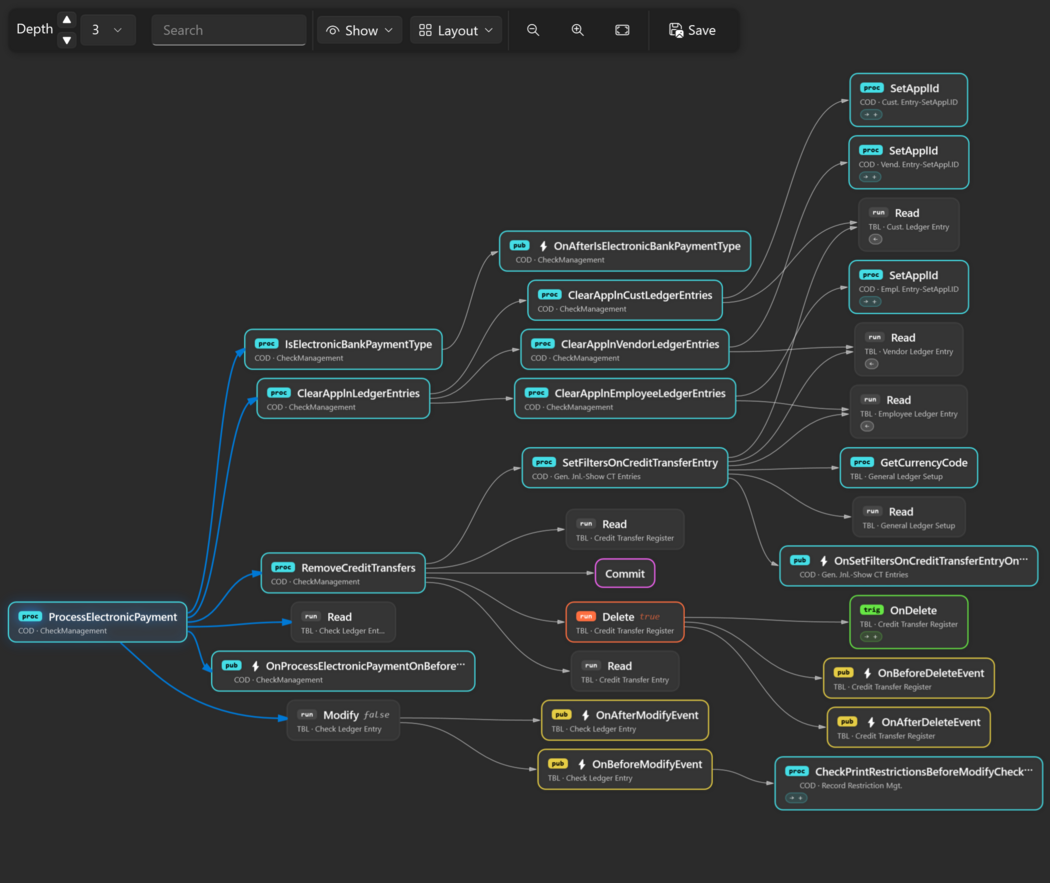Screen dimensions: 1050x883
Task: Select CheckPrintRestrictionsBeforeModifyCheck node
Action: pos(909,783)
